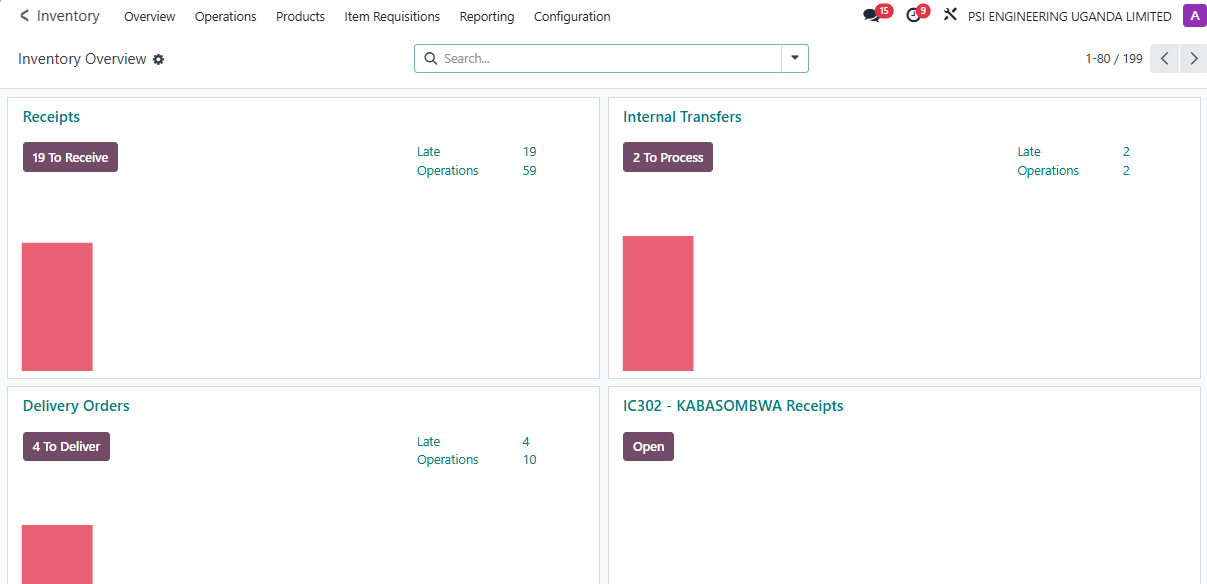Open the user avatar menu
The image size is (1207, 584).
point(1194,16)
